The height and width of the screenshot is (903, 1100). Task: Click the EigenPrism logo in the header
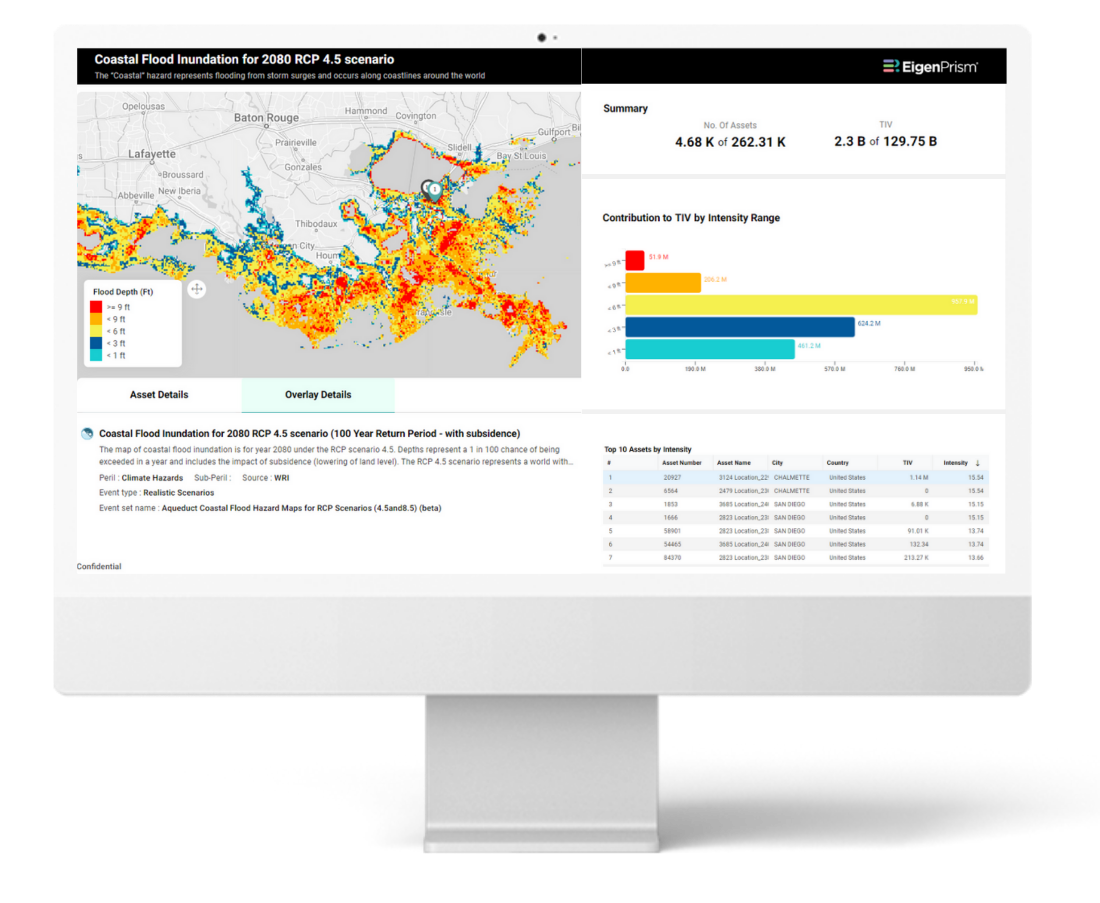930,67
